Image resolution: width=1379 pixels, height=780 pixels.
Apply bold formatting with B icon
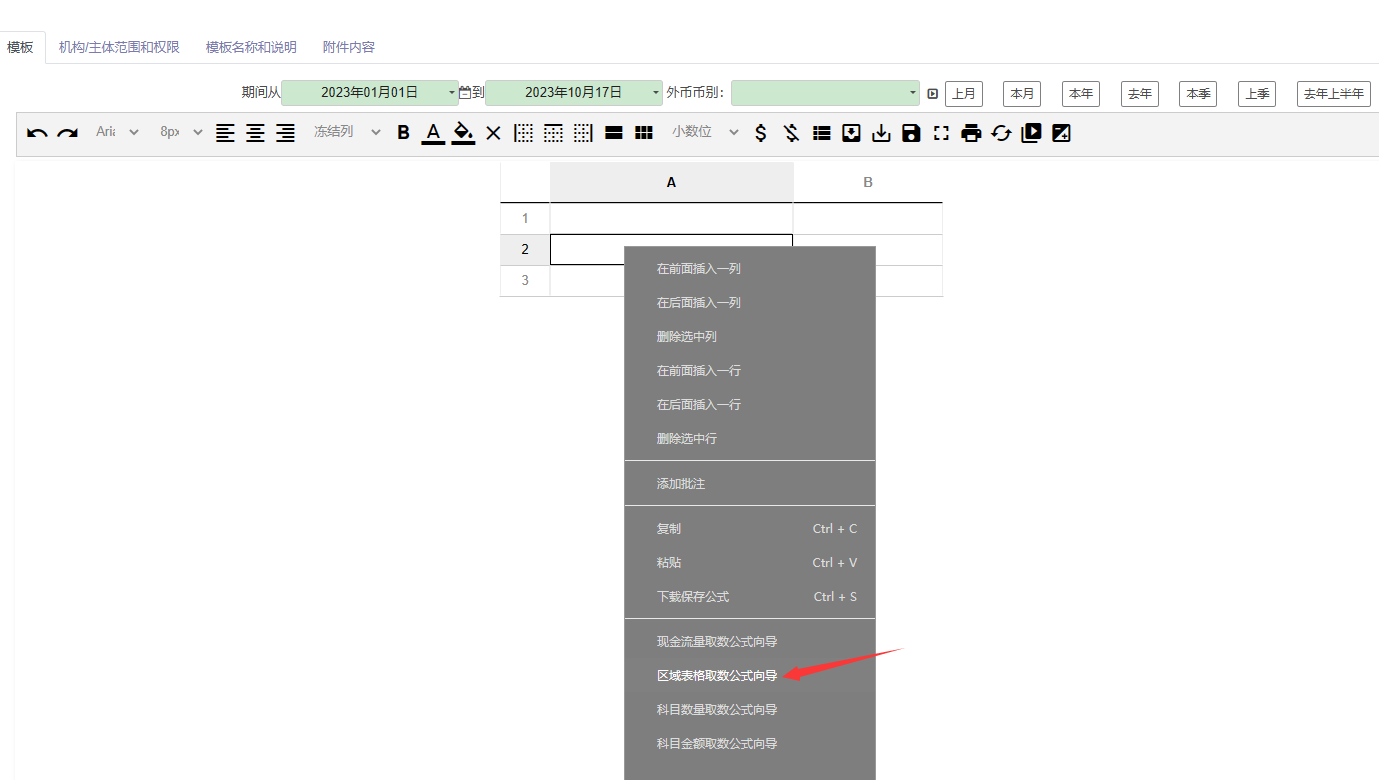(x=403, y=133)
